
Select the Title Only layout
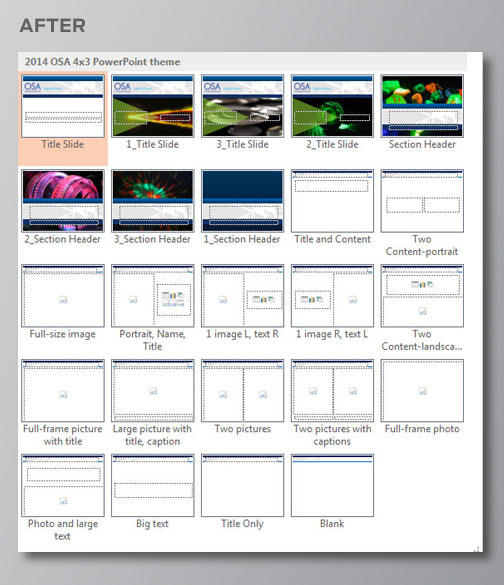tap(242, 485)
